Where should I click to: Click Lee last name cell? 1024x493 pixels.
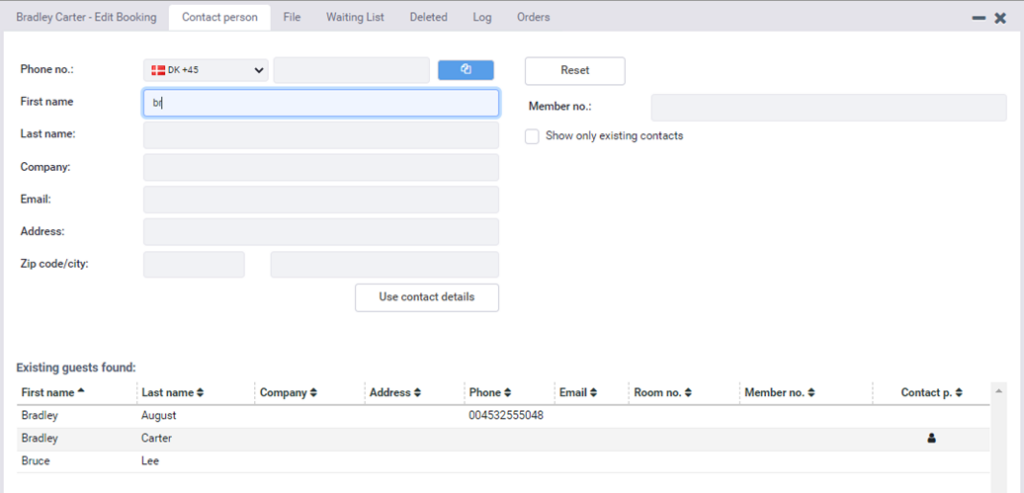150,461
